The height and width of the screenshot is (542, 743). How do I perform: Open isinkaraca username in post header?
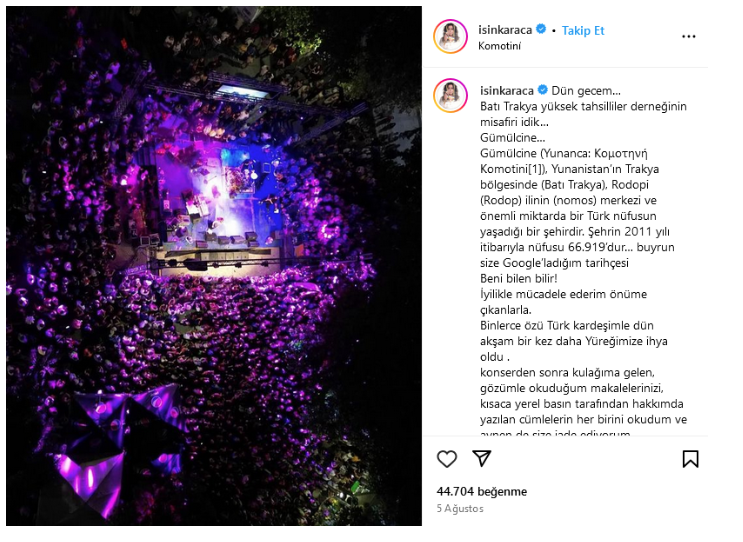click(505, 30)
